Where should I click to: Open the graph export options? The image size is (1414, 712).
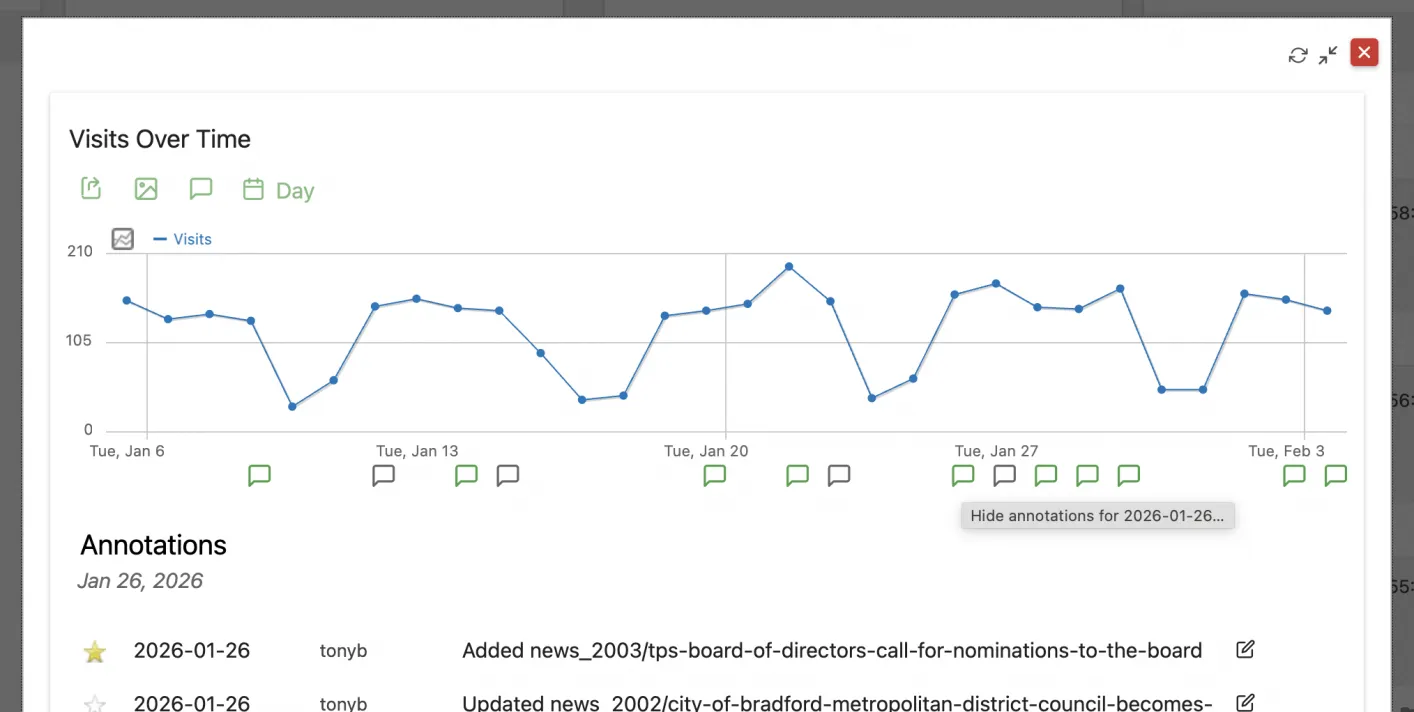click(90, 188)
